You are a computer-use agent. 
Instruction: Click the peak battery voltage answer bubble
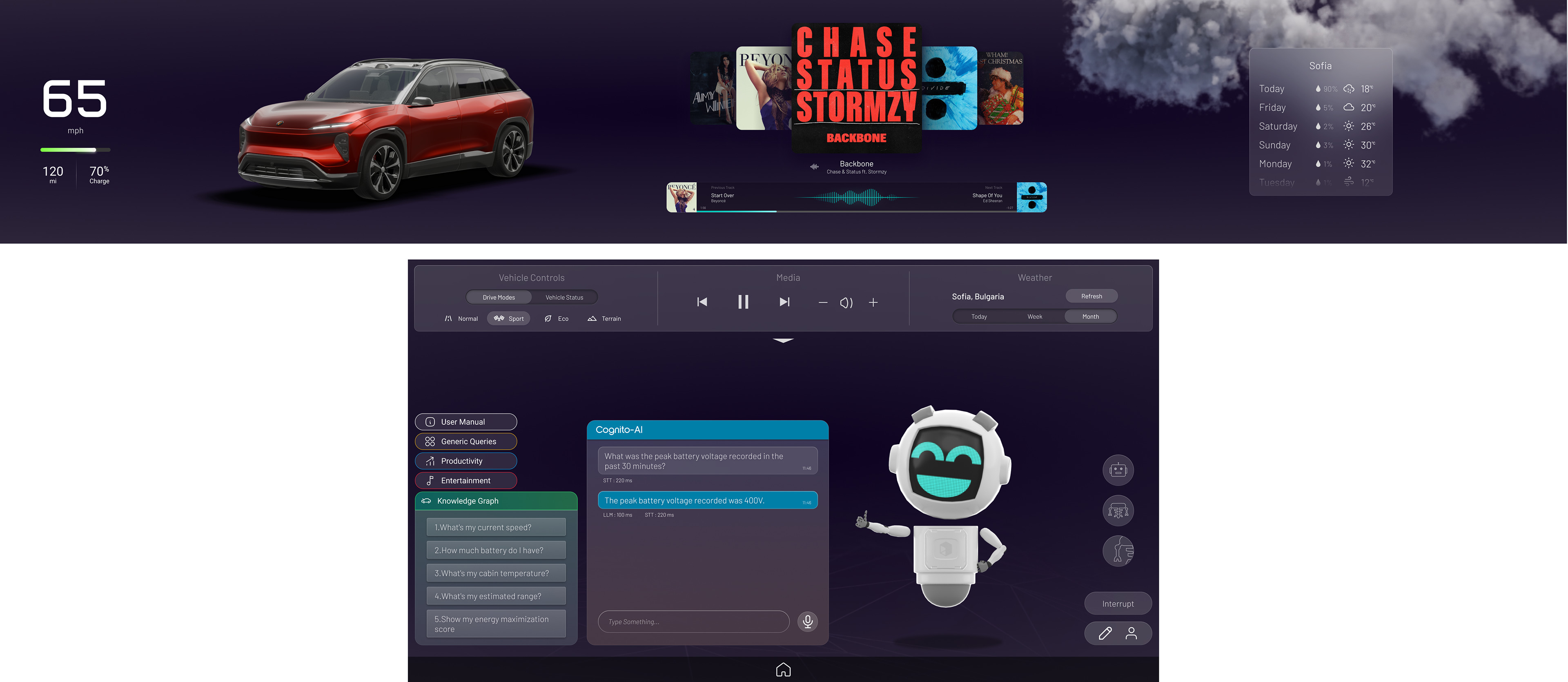click(707, 501)
